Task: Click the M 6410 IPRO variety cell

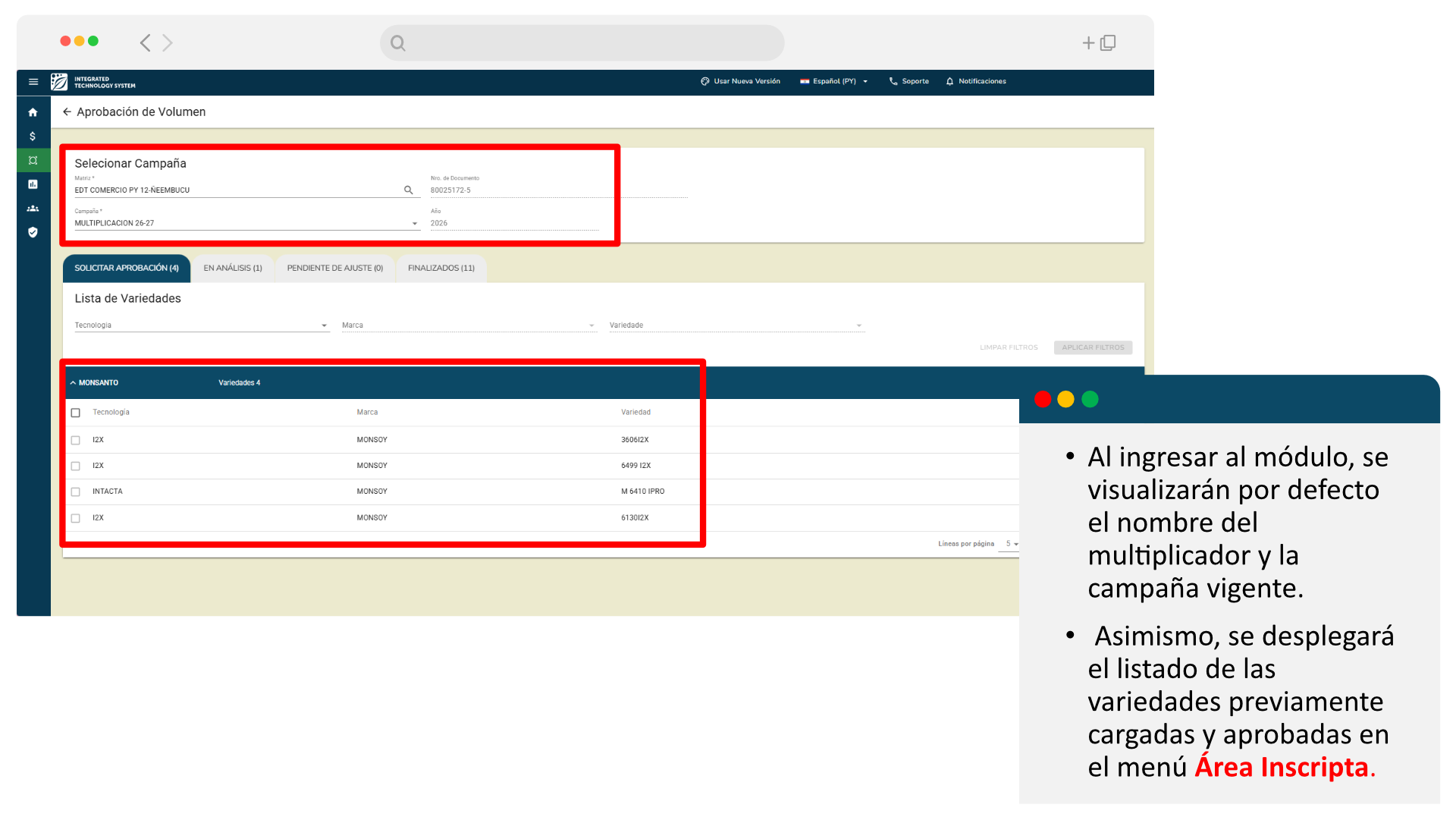Action: [x=642, y=492]
